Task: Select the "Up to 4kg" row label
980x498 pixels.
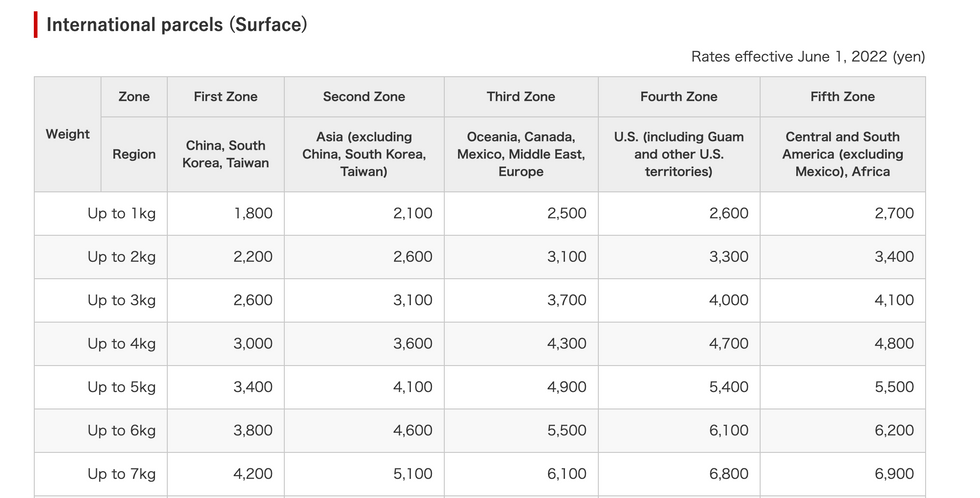Action: [x=121, y=343]
